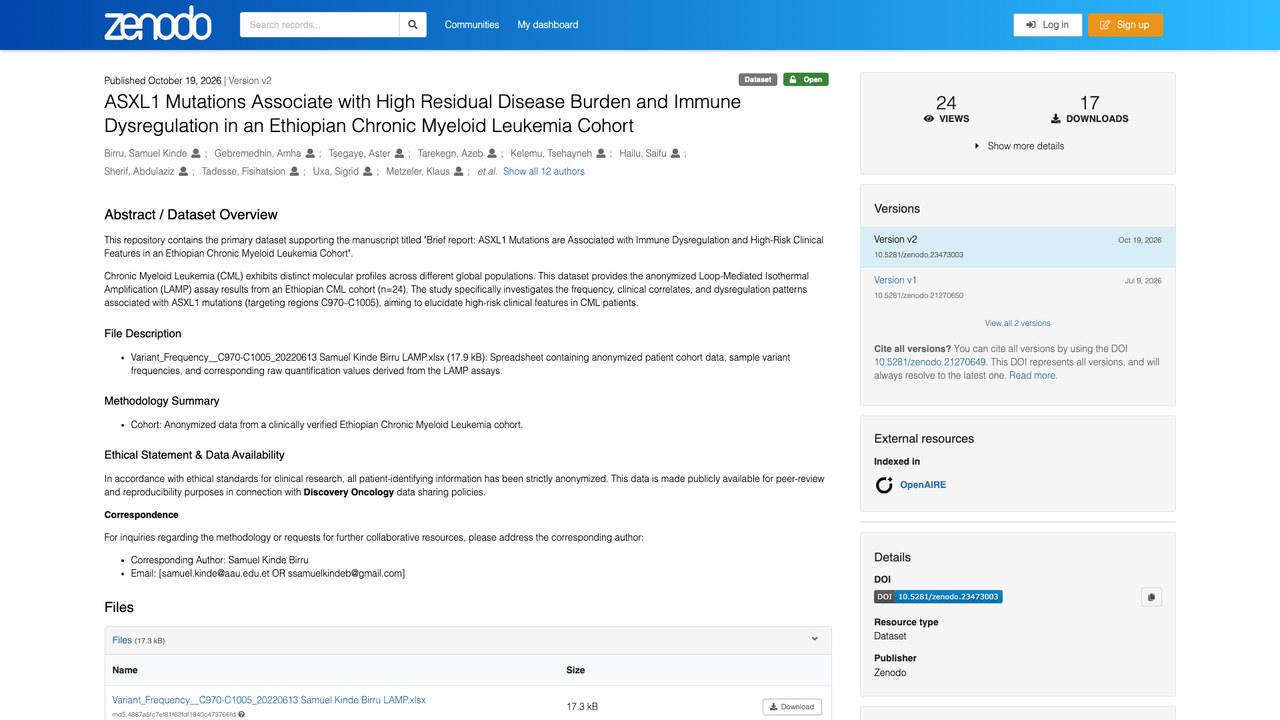Open My dashboard
Image resolution: width=1280 pixels, height=720 pixels.
[x=548, y=25]
